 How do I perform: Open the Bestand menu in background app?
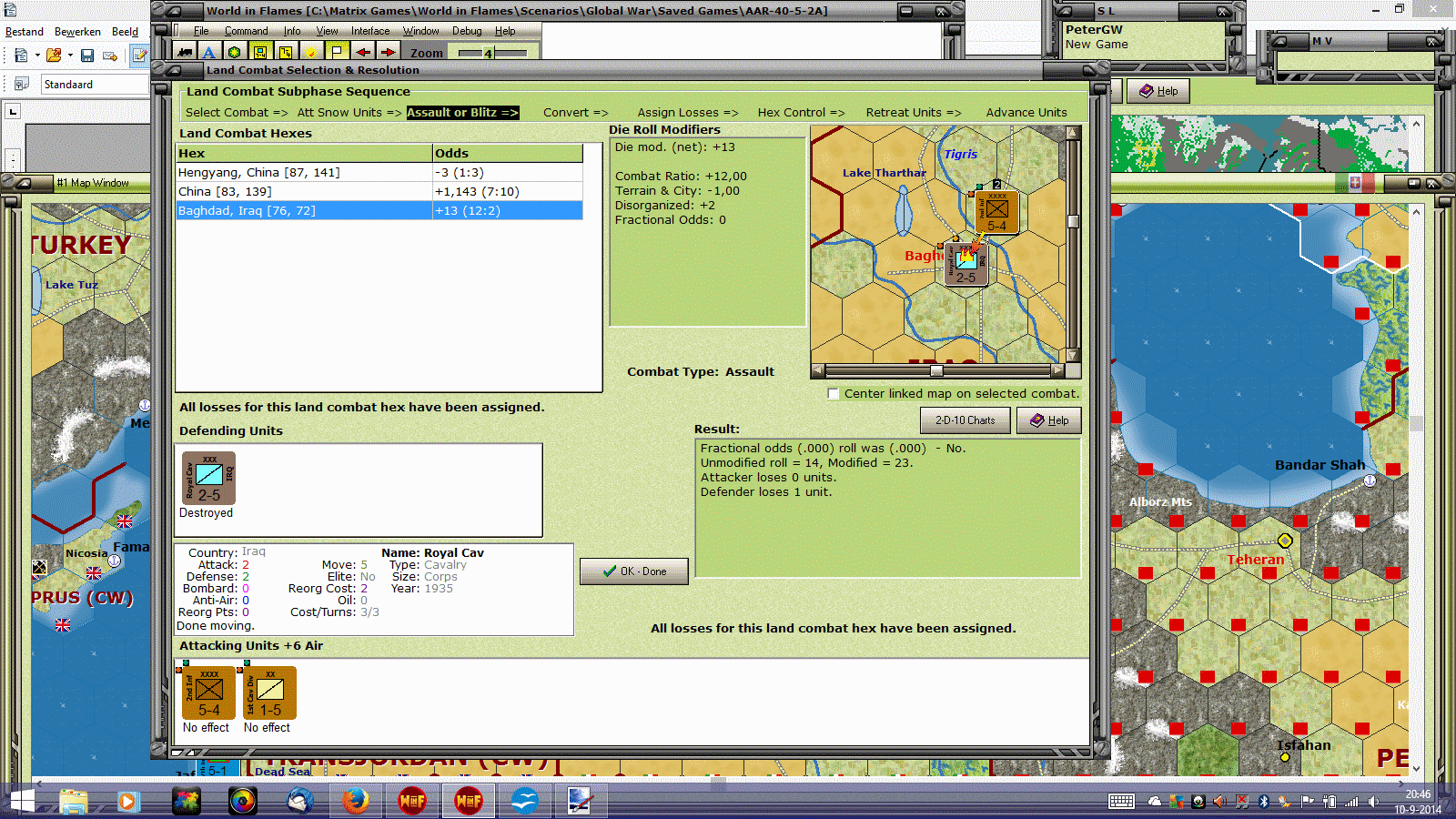[25, 32]
